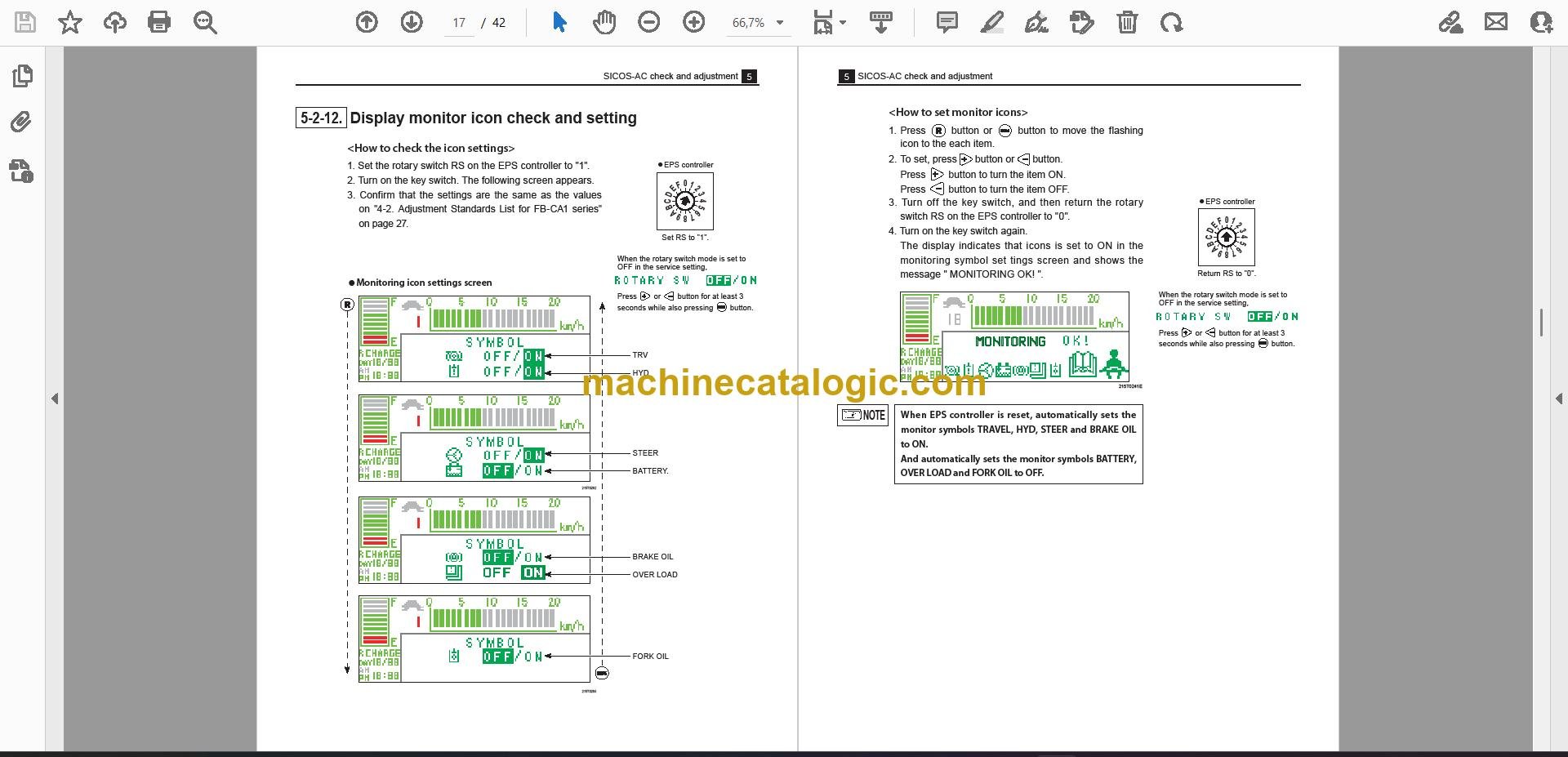
Task: Click the 'BRAKE OIL' label in the diagram
Action: coord(653,557)
